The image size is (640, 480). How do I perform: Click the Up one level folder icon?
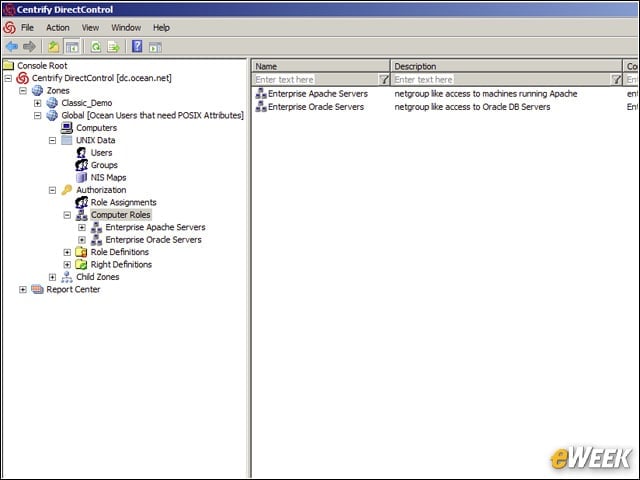coord(53,47)
